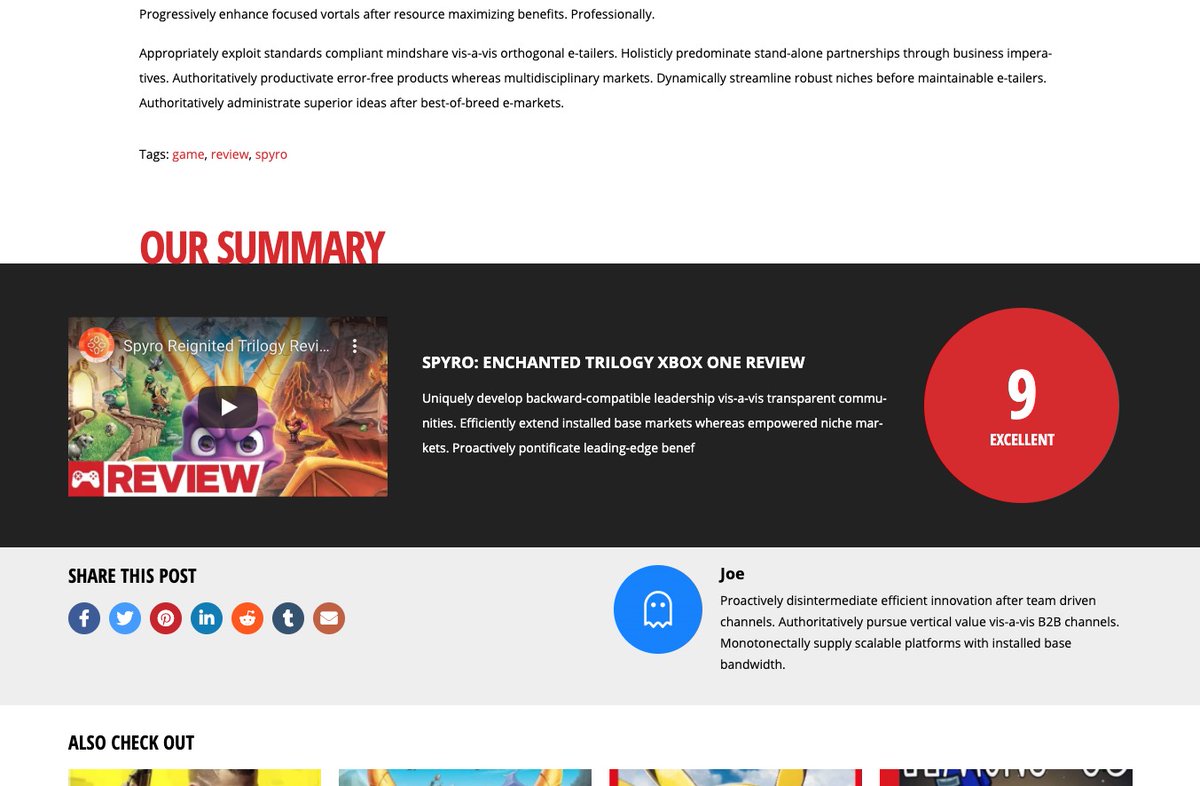Click the Spyro: Enchanted Trilogy Xbox One Review heading

coord(613,362)
